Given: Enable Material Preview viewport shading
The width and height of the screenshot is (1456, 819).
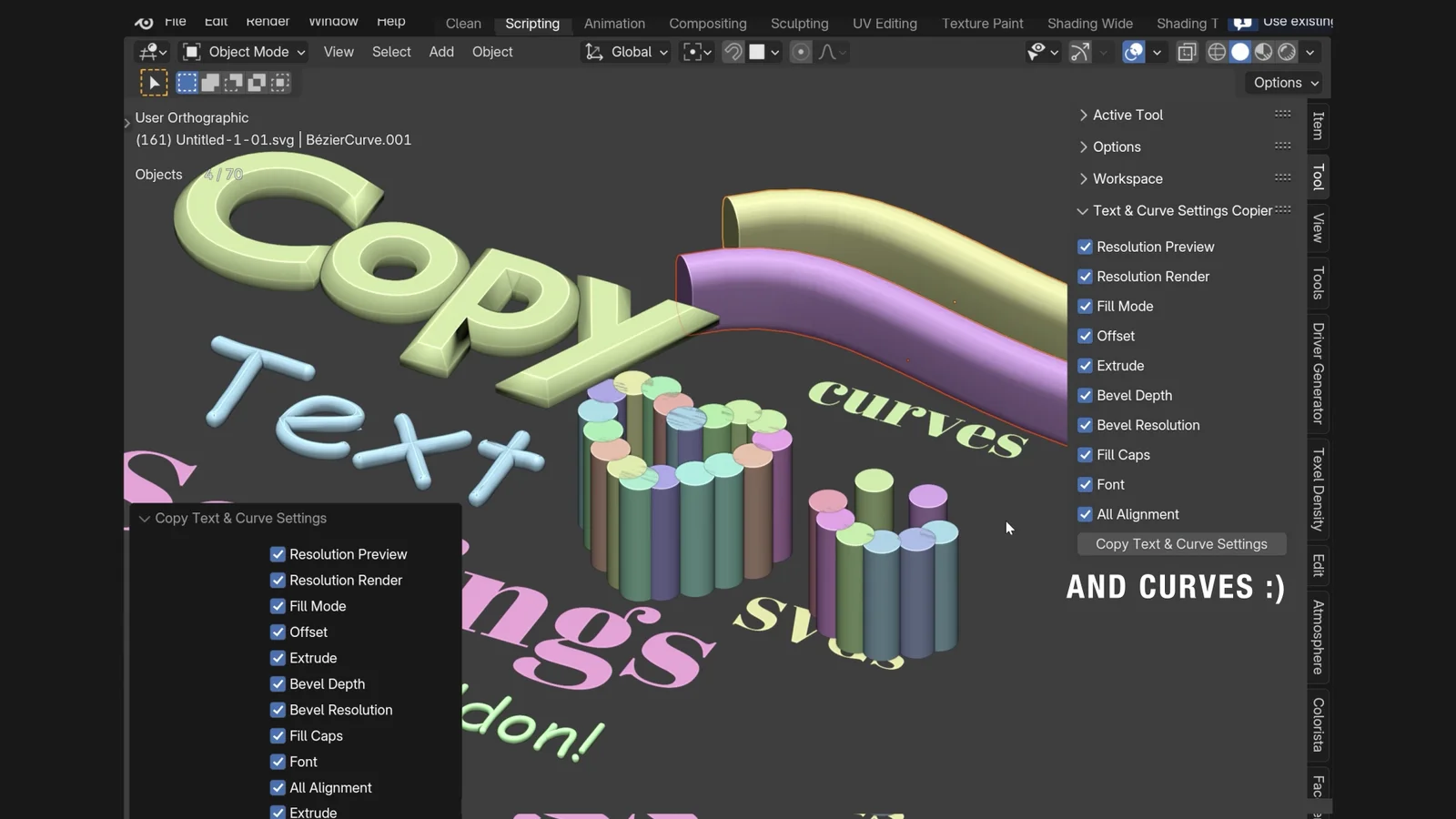Looking at the screenshot, I should pos(1263,52).
